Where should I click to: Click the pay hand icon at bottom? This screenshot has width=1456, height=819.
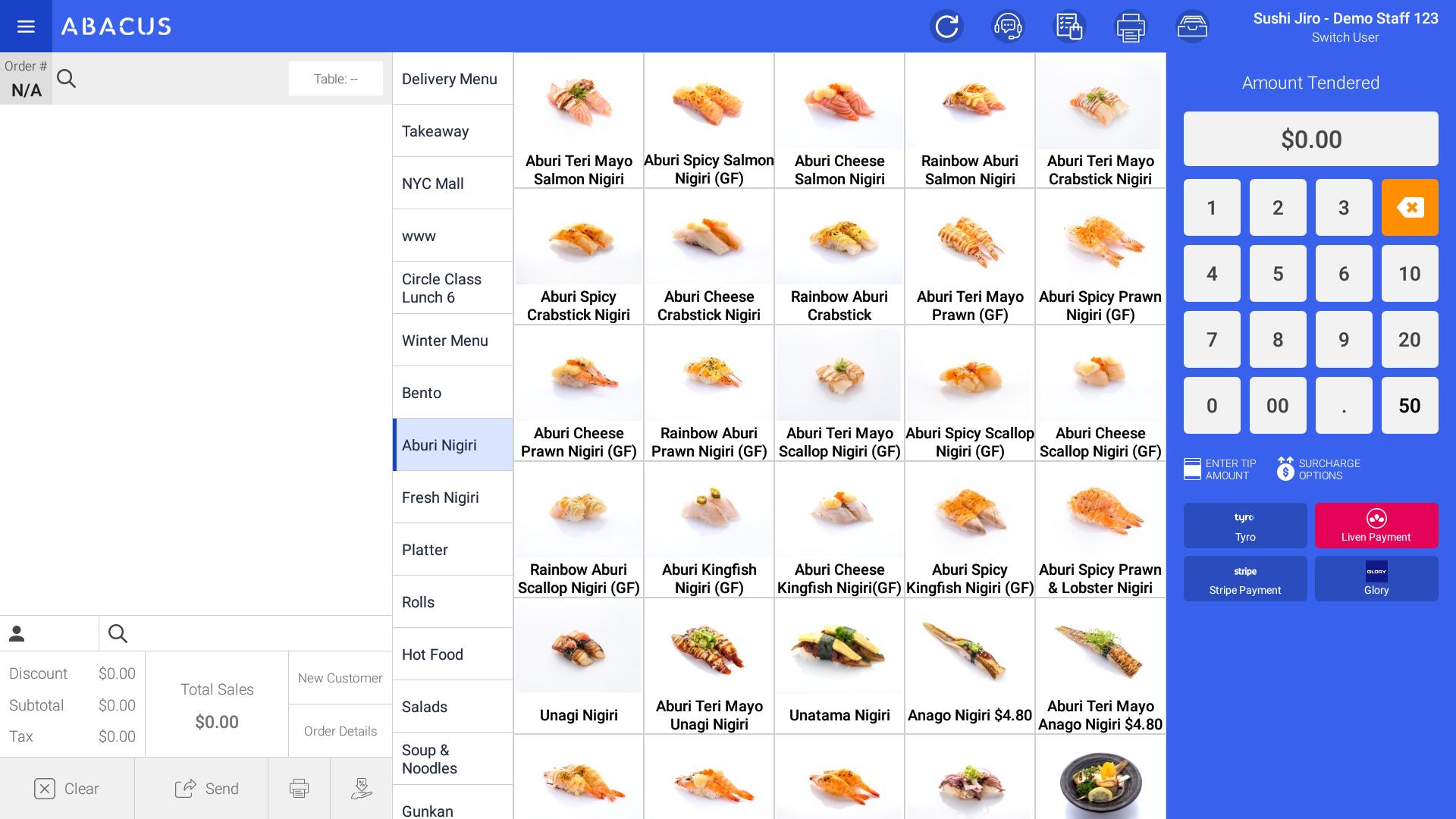click(362, 789)
